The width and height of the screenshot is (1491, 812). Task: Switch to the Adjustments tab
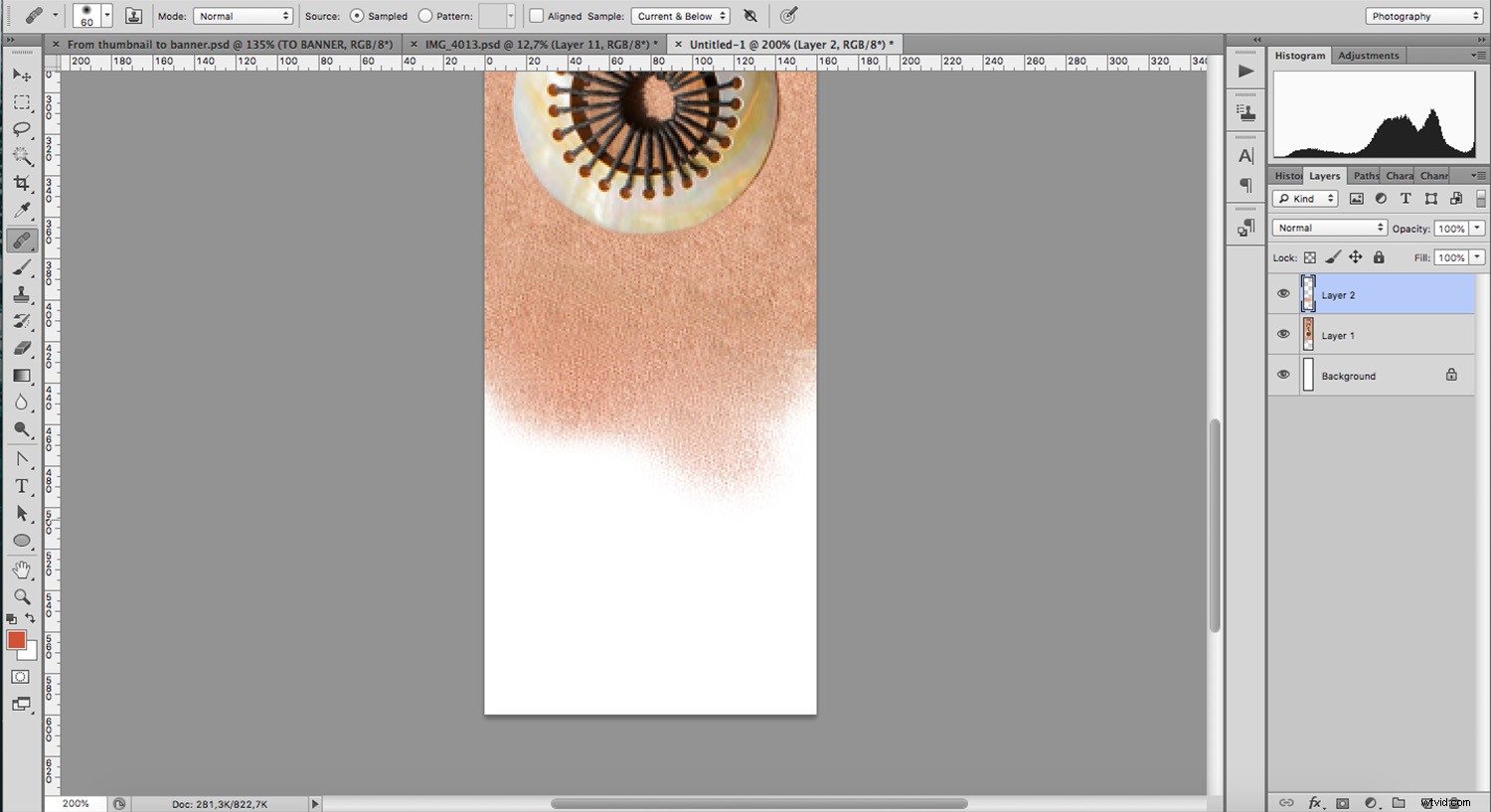1369,55
